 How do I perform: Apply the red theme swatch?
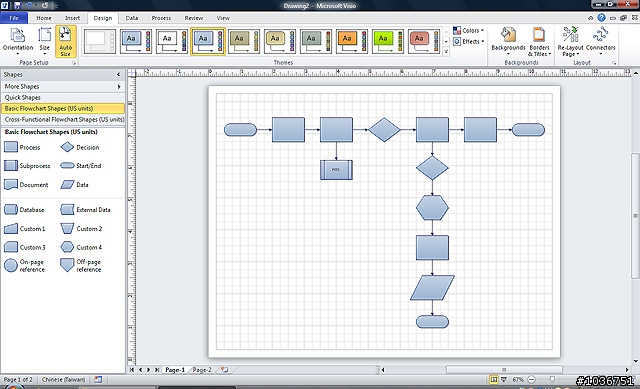coord(423,41)
